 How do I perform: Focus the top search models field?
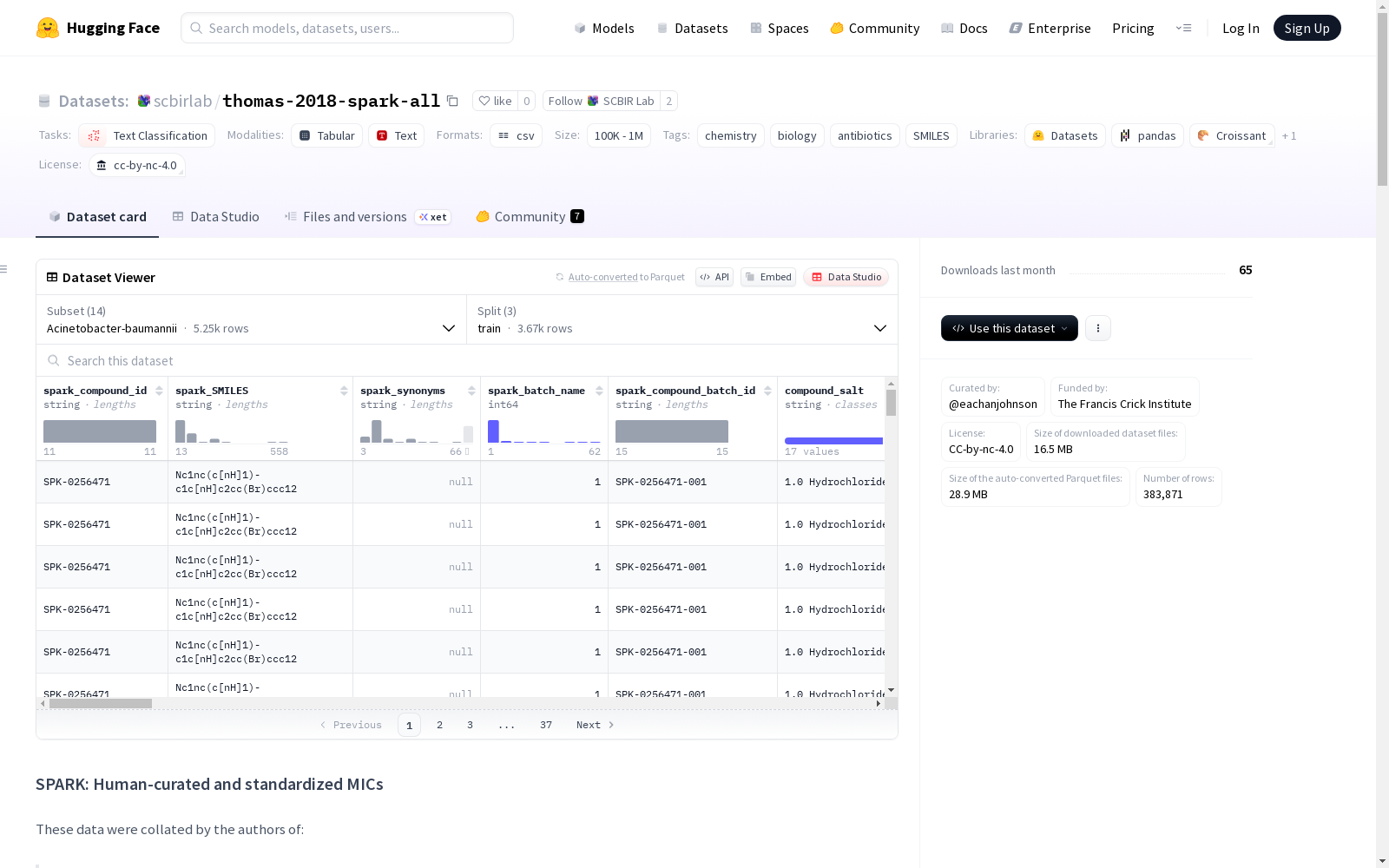[x=347, y=28]
